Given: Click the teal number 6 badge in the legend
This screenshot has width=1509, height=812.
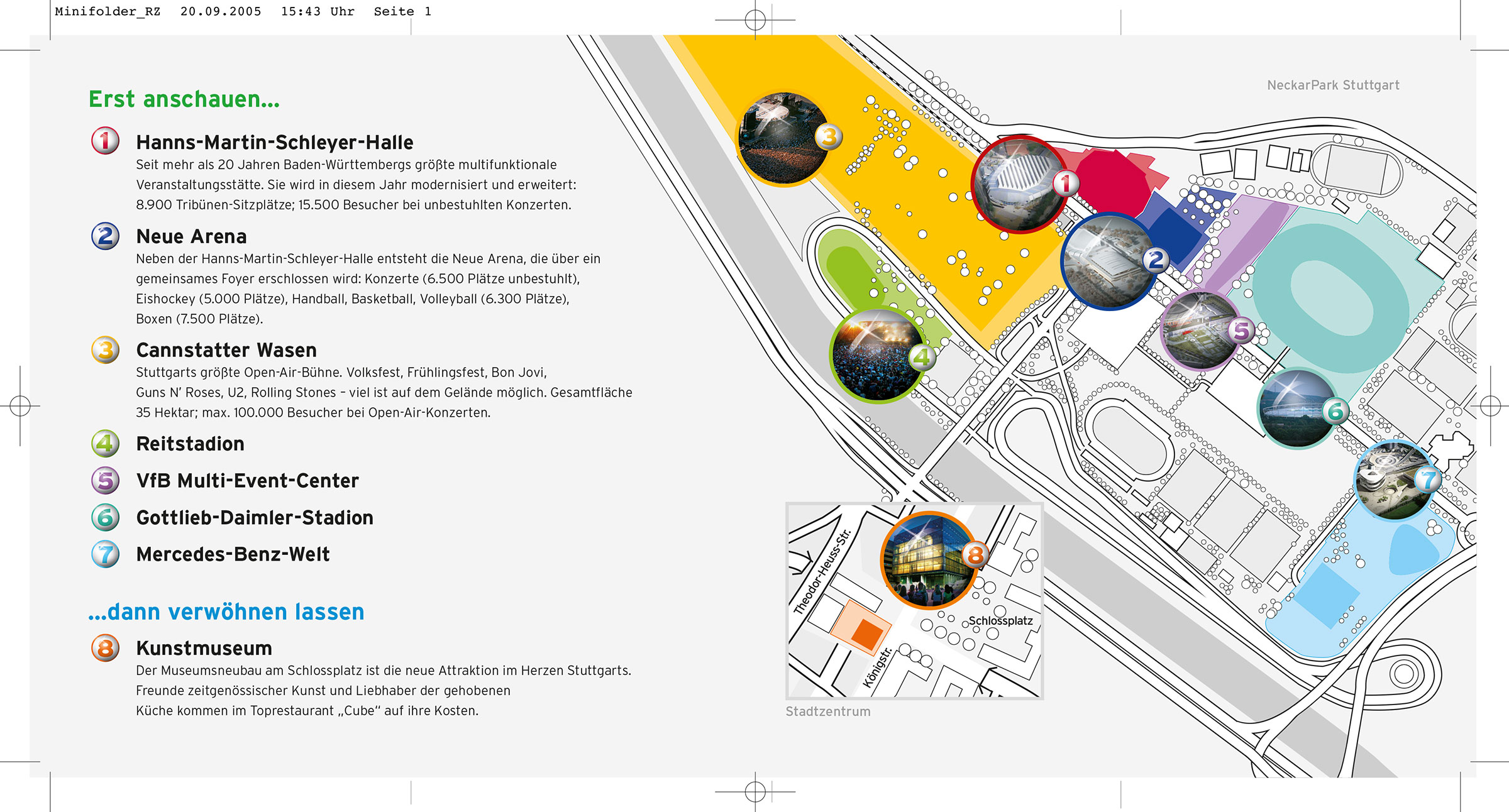Looking at the screenshot, I should (105, 517).
